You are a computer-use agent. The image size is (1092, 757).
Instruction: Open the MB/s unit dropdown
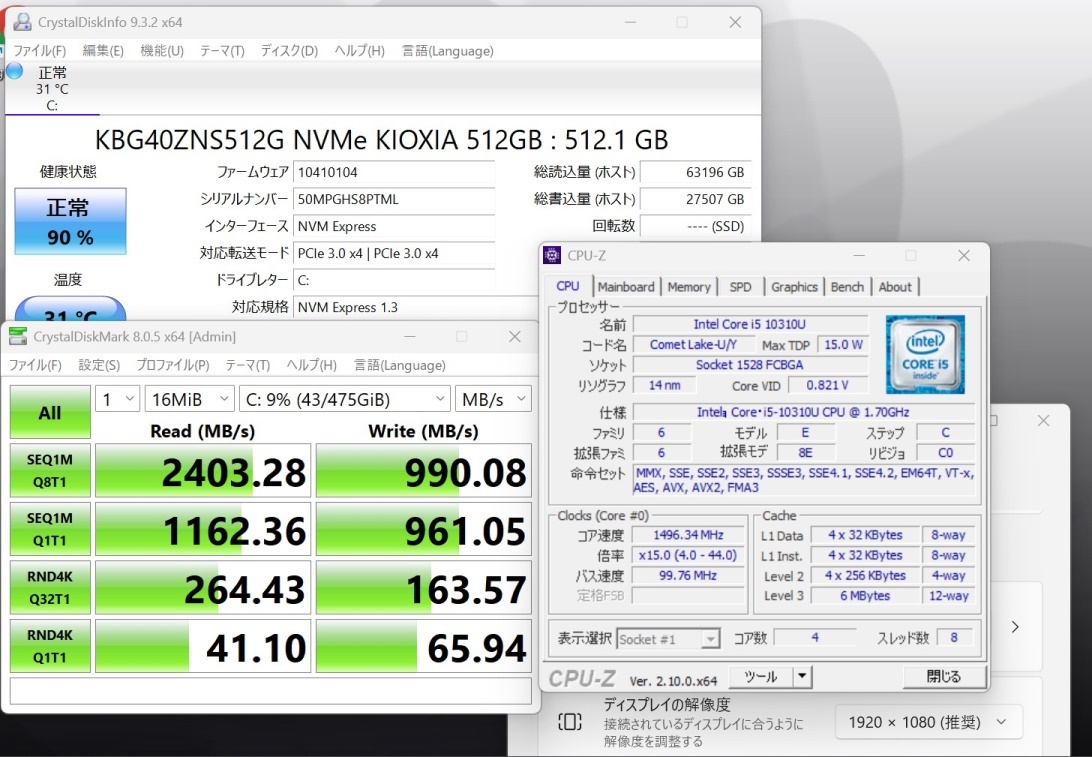coord(493,399)
